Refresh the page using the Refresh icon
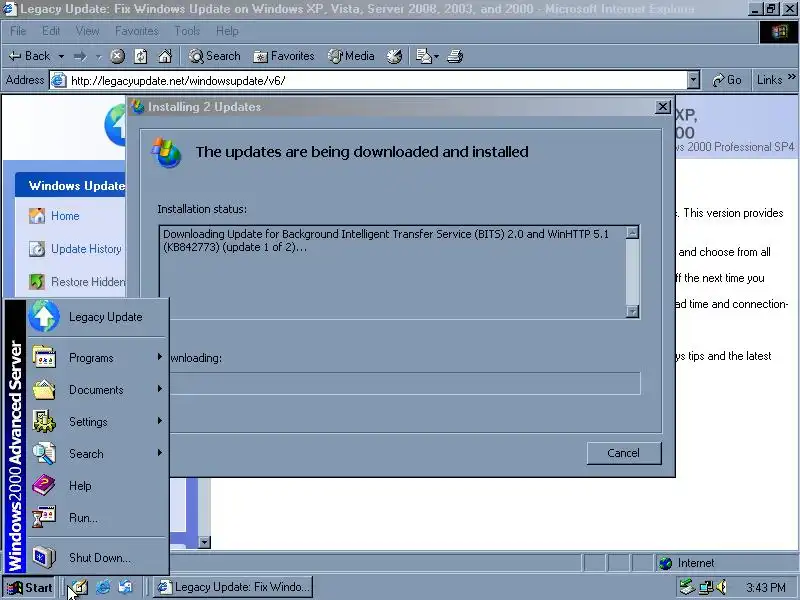Viewport: 800px width, 600px height. tap(141, 56)
